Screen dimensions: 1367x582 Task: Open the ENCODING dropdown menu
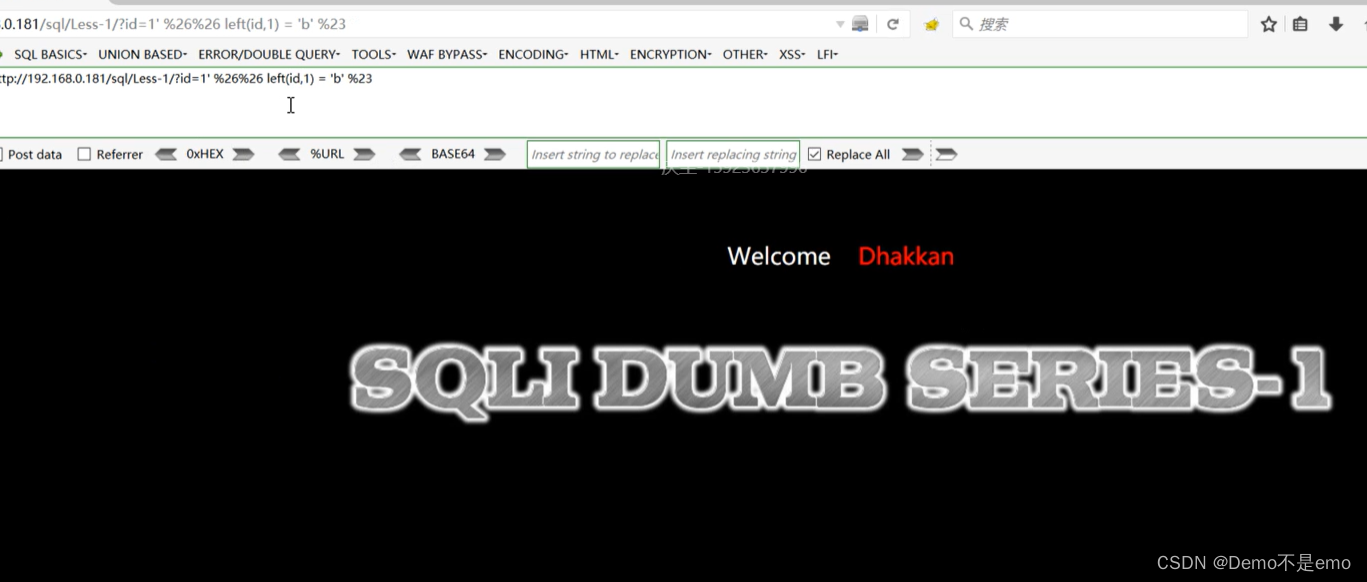(533, 54)
